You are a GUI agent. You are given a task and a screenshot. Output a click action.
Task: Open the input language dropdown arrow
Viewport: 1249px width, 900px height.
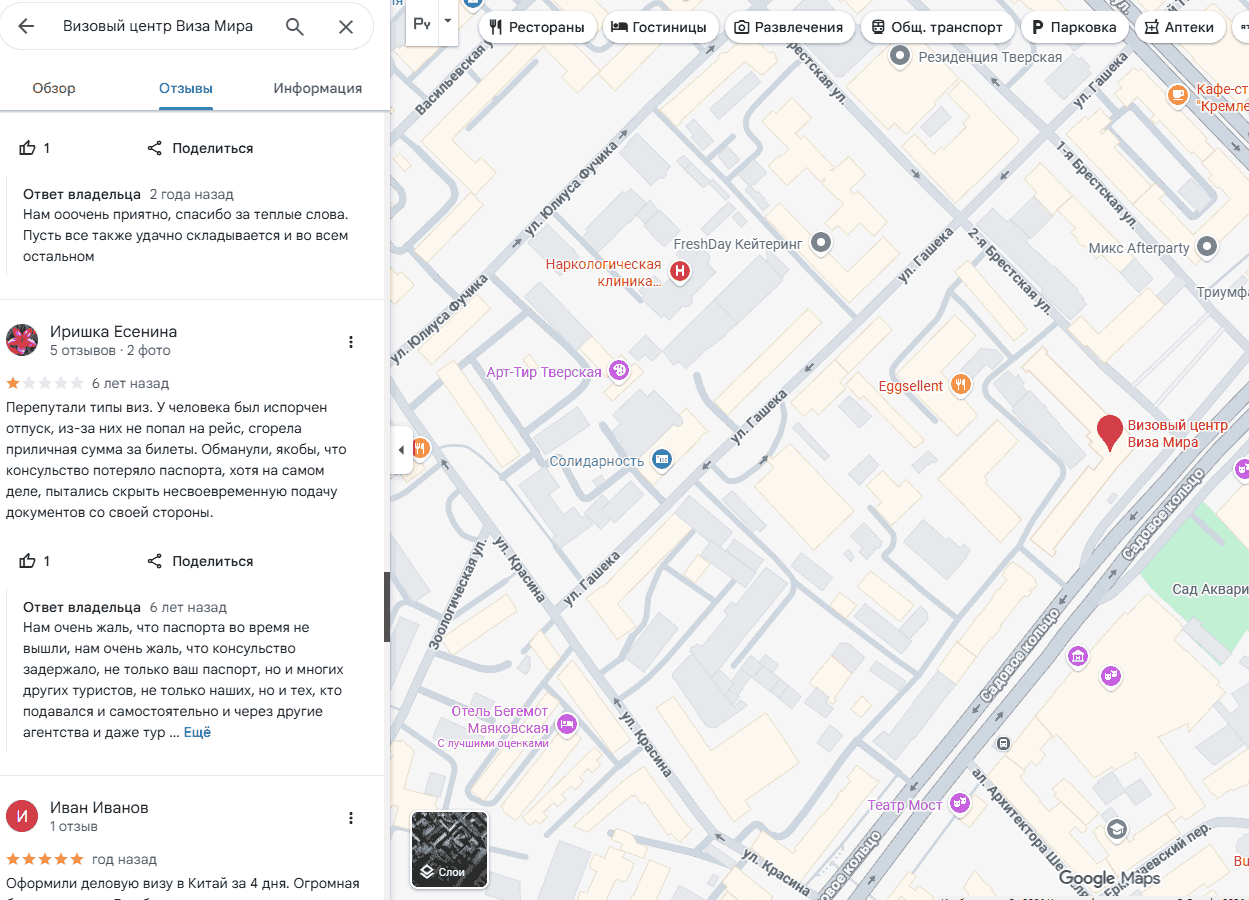[447, 21]
